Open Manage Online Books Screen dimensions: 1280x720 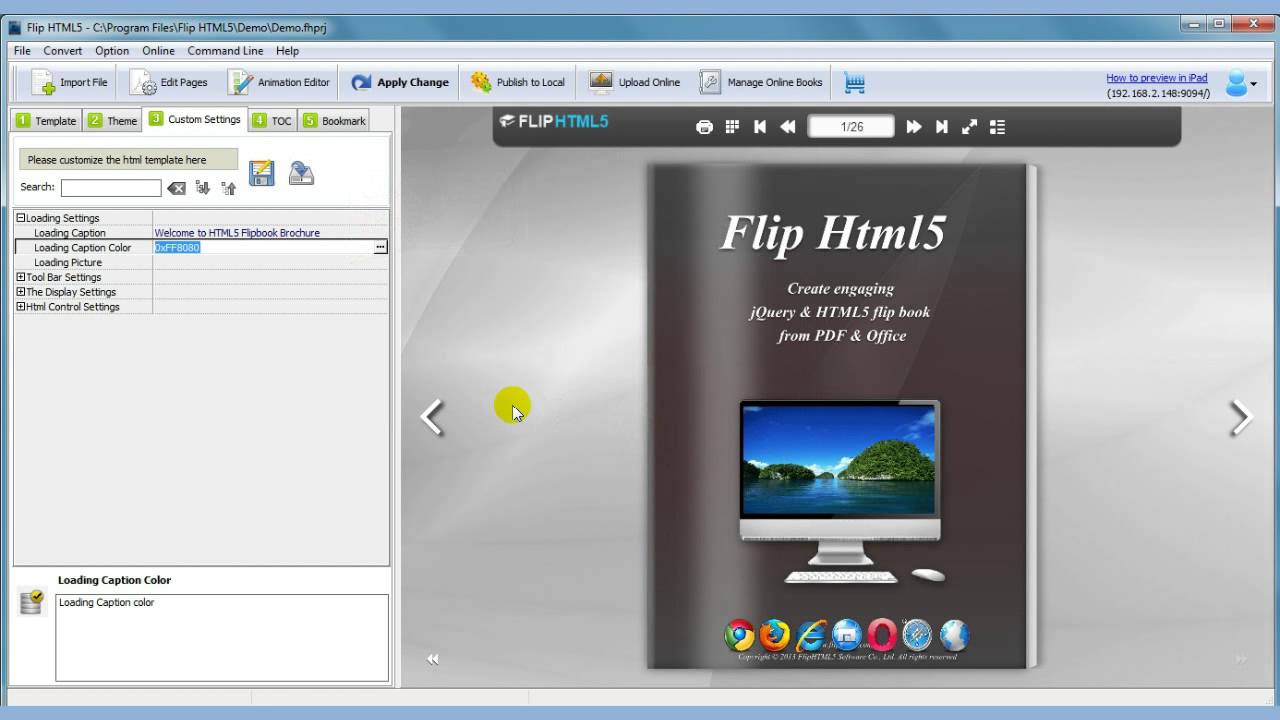(761, 82)
